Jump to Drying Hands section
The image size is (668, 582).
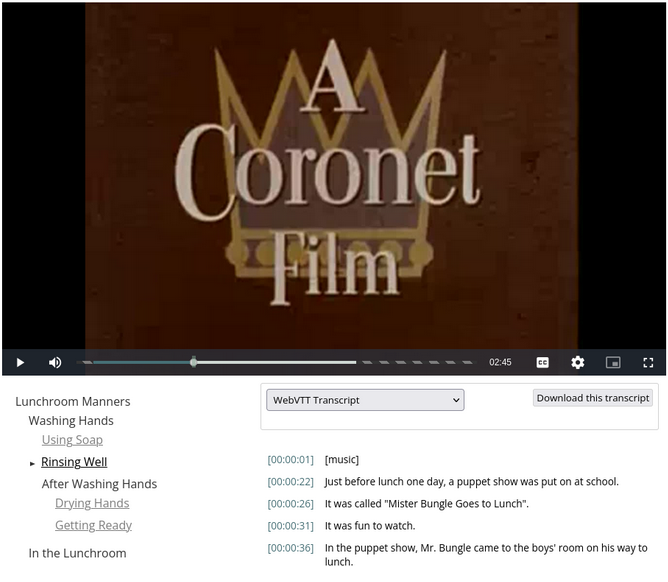click(x=92, y=503)
